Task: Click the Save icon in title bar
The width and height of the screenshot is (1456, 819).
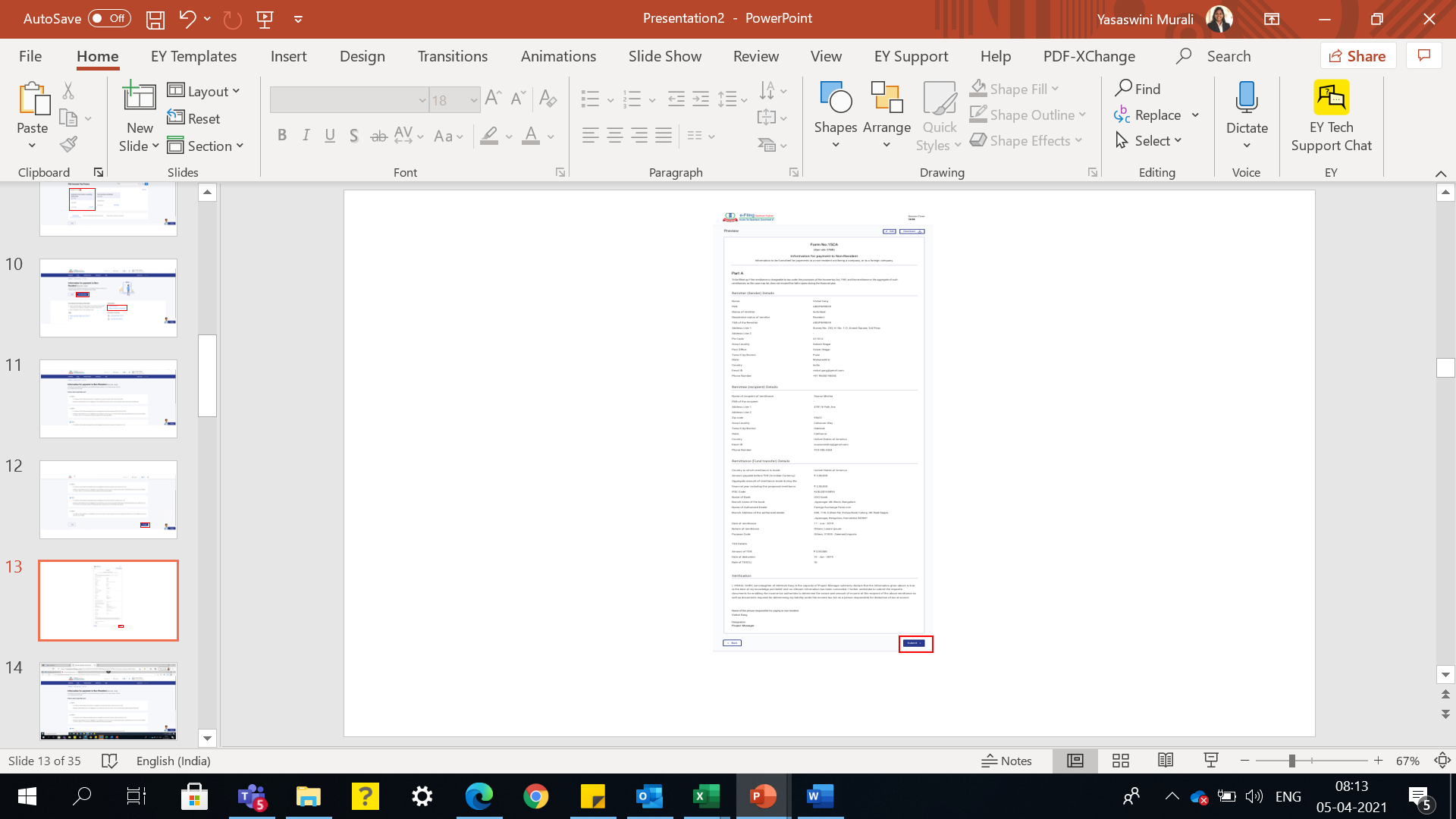Action: point(155,19)
